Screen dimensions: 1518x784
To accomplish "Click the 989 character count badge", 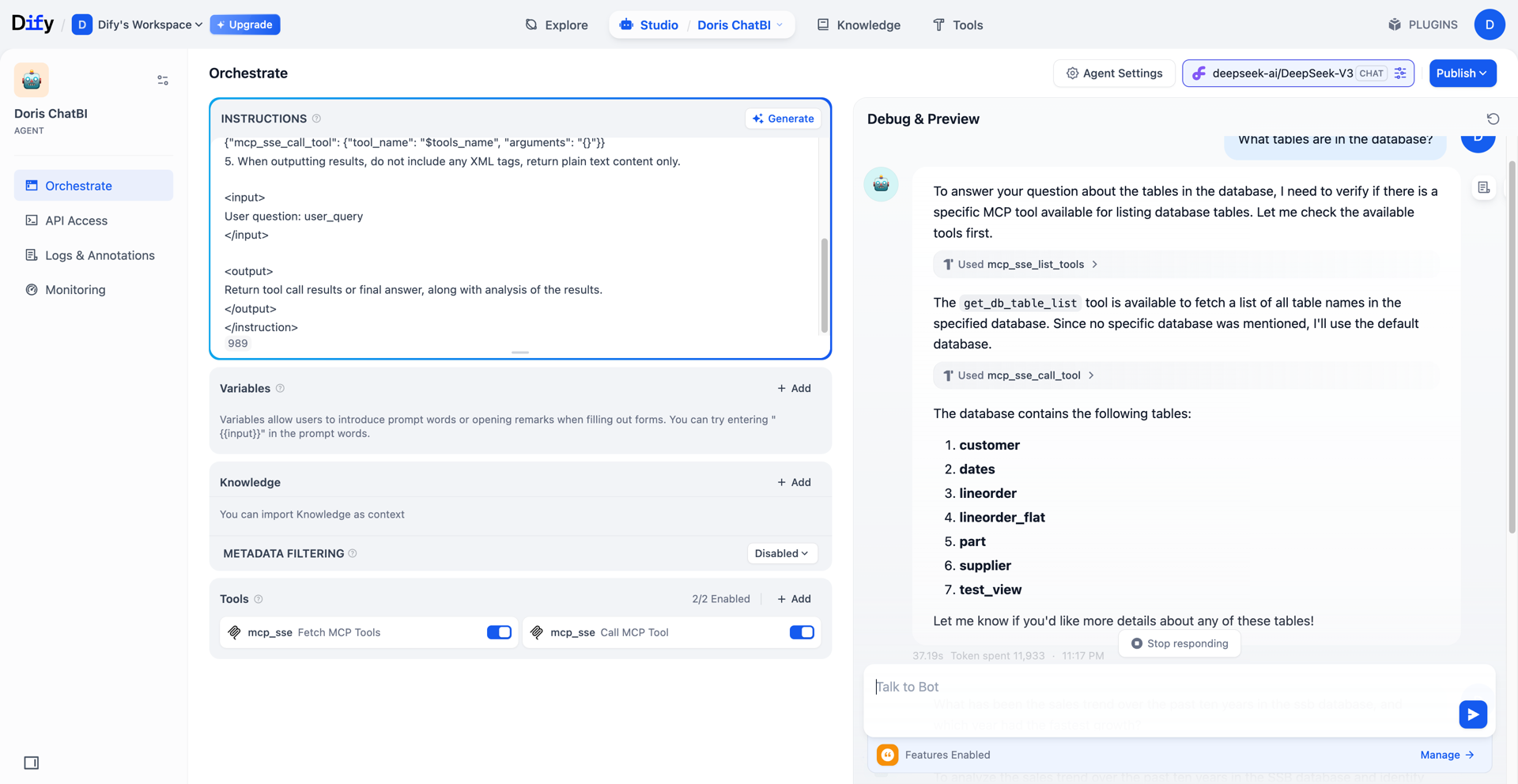I will click(x=238, y=344).
